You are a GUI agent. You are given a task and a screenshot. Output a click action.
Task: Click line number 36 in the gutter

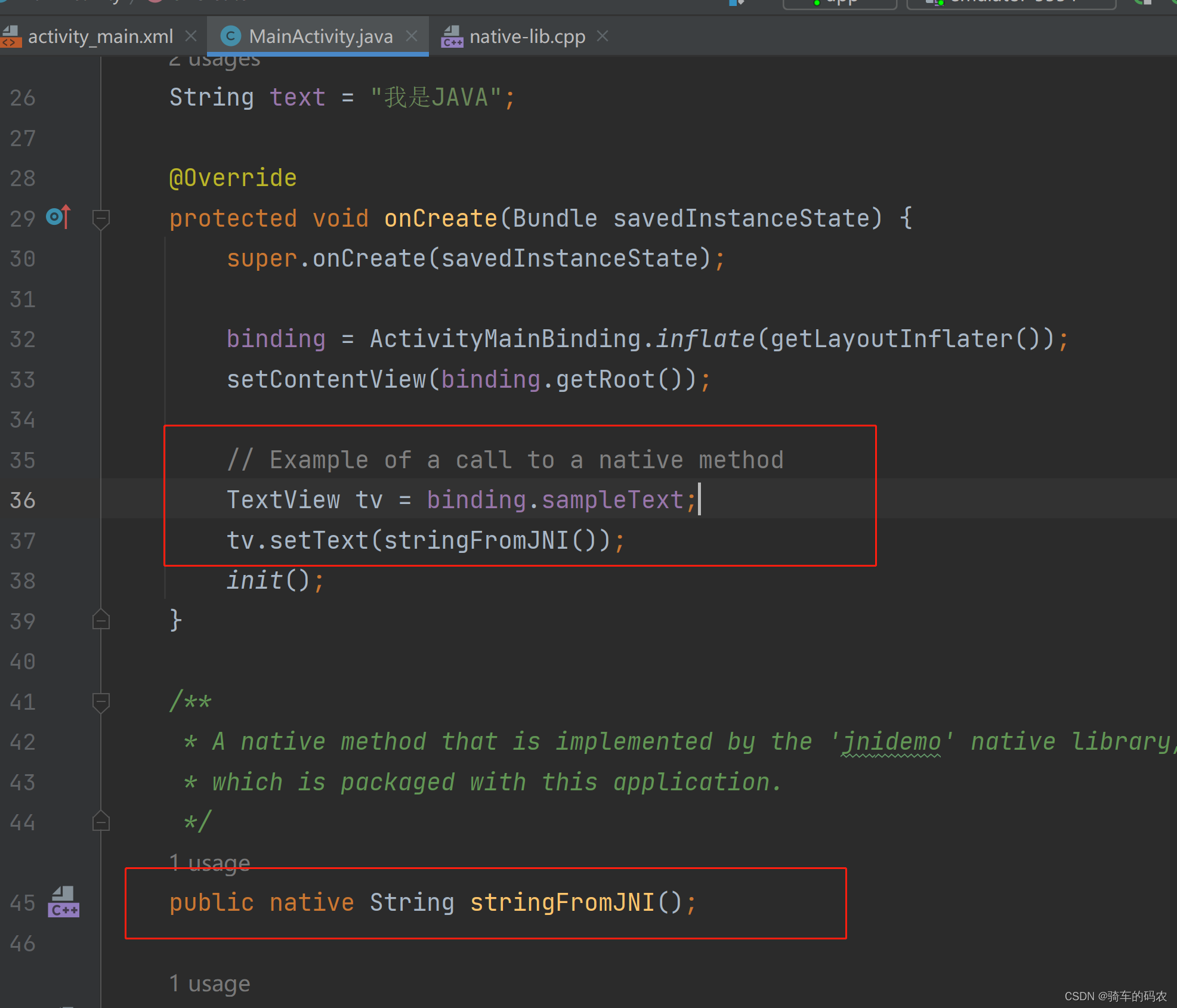click(23, 500)
